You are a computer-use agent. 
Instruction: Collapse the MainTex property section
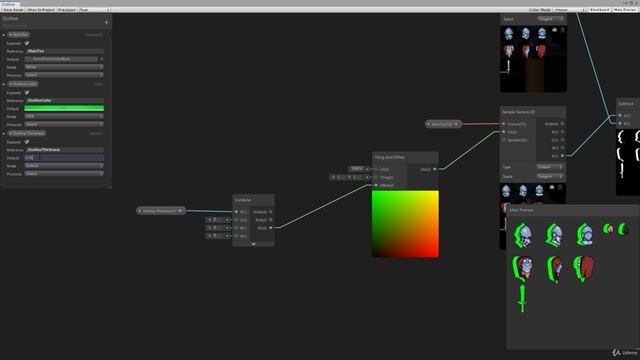click(x=4, y=35)
